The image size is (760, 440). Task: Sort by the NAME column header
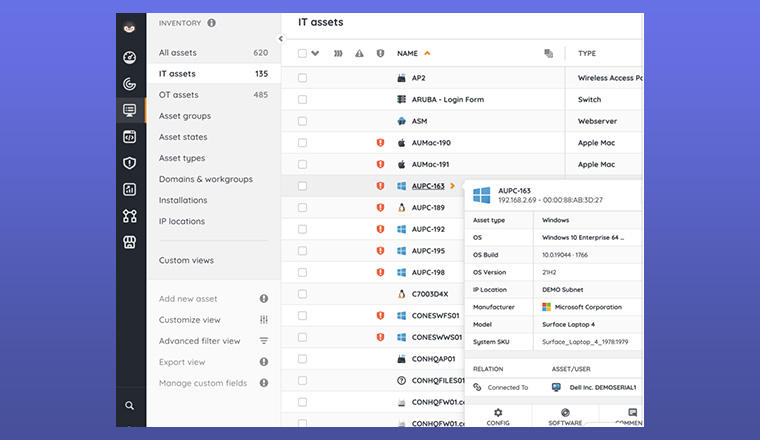(x=407, y=54)
